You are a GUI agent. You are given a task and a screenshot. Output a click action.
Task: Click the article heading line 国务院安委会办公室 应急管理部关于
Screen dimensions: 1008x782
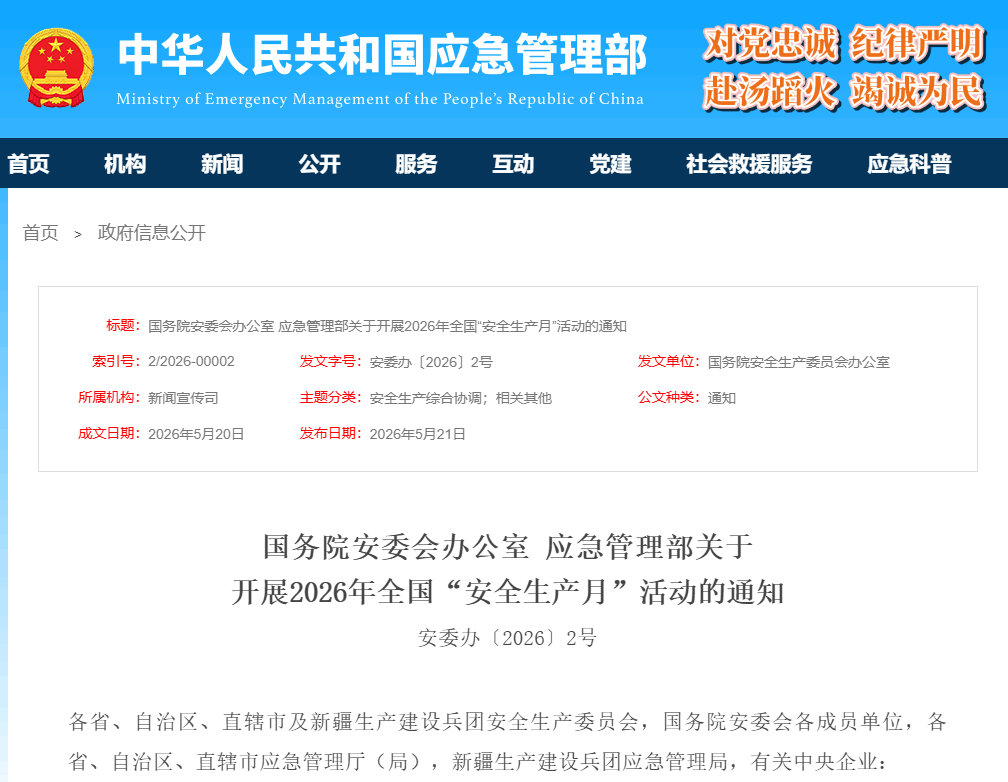(x=508, y=547)
